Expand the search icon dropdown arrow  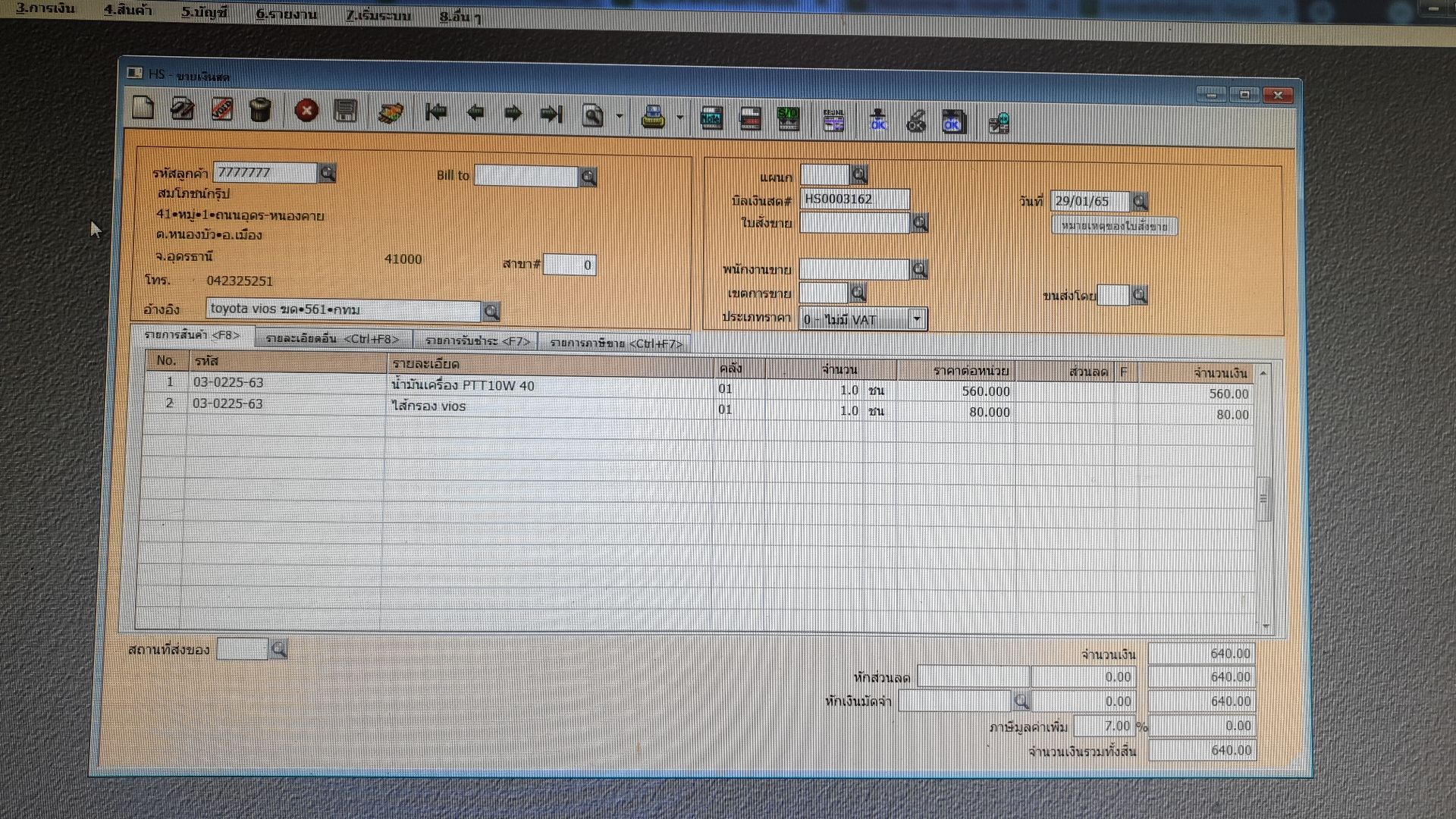point(620,117)
